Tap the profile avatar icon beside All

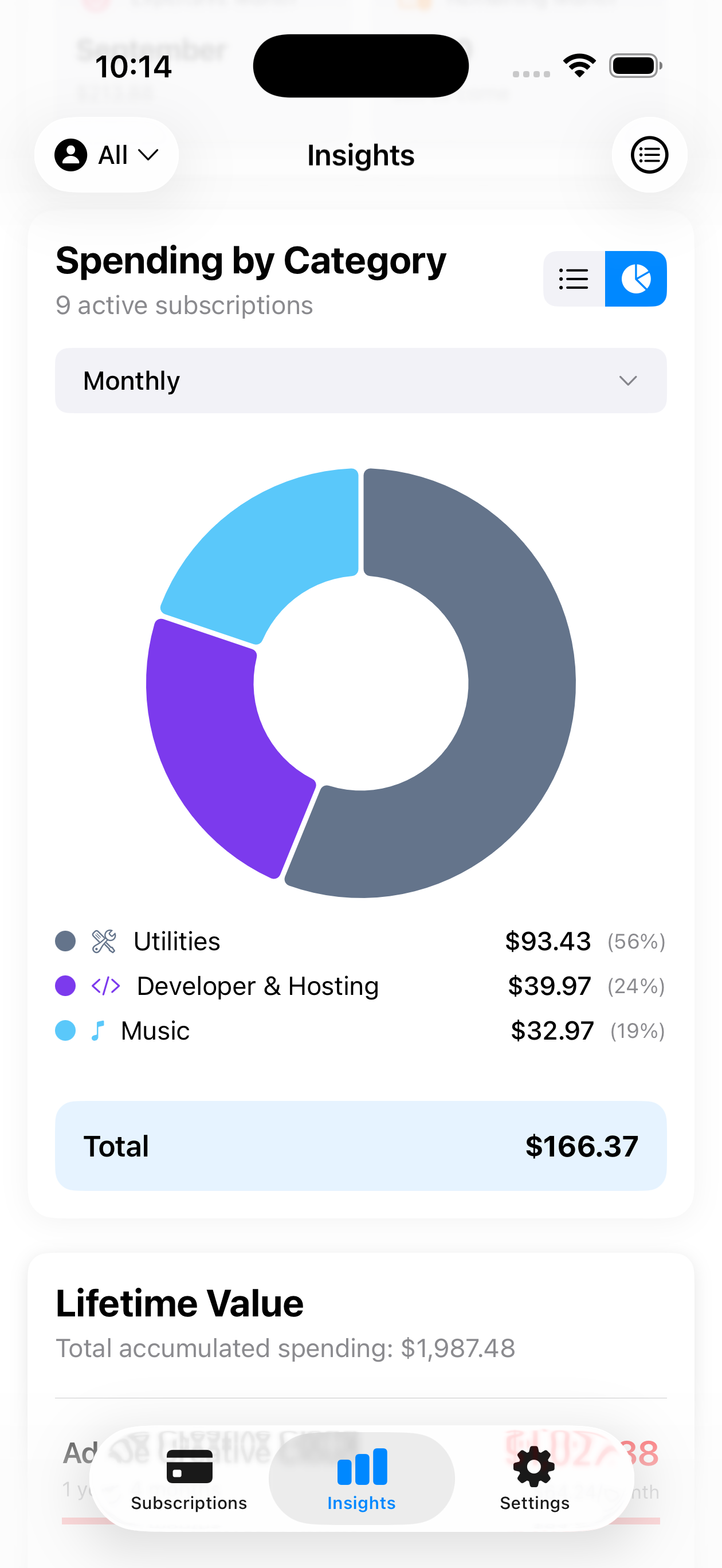(70, 155)
